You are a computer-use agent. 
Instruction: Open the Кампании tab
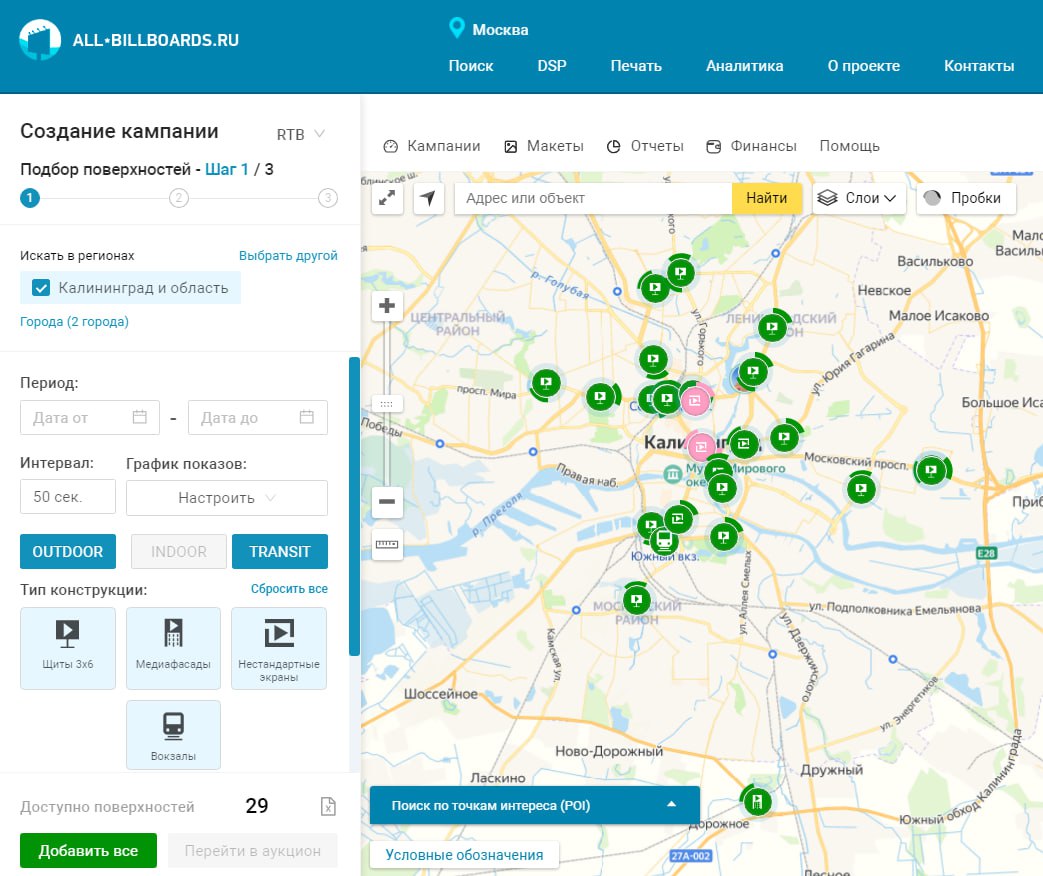[x=432, y=146]
